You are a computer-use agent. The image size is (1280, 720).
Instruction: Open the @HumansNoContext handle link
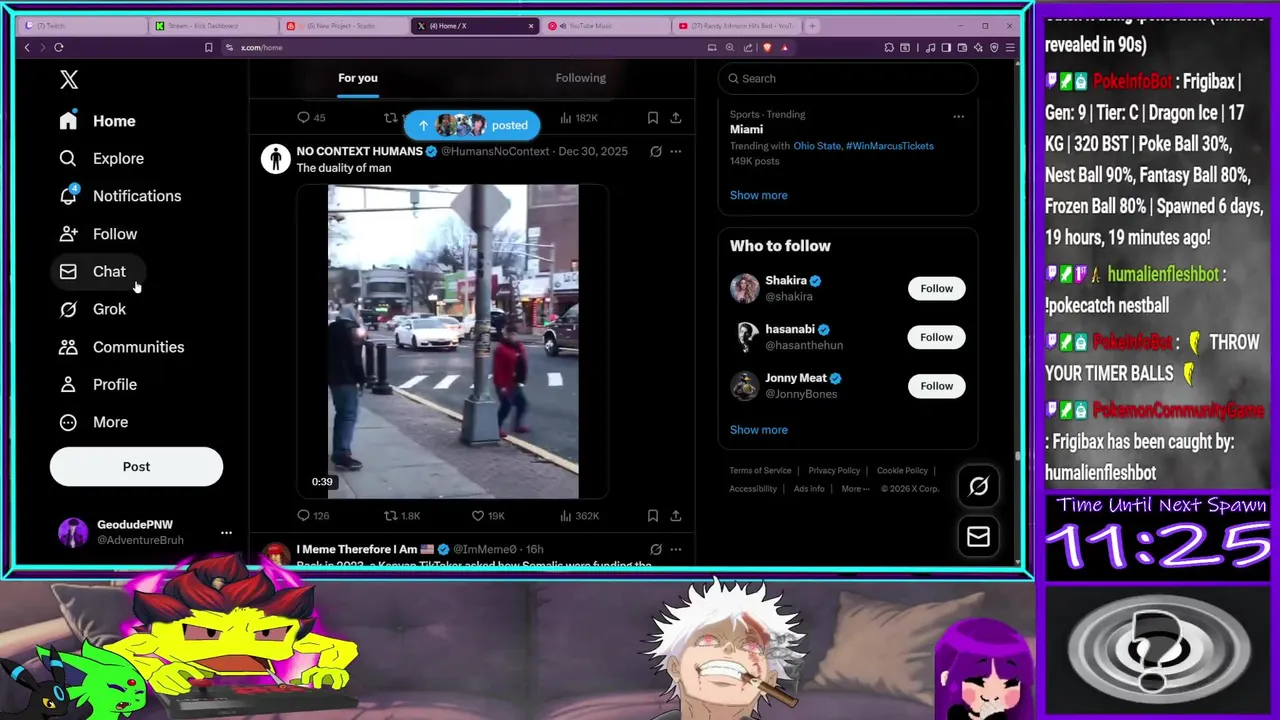pyautogui.click(x=495, y=151)
